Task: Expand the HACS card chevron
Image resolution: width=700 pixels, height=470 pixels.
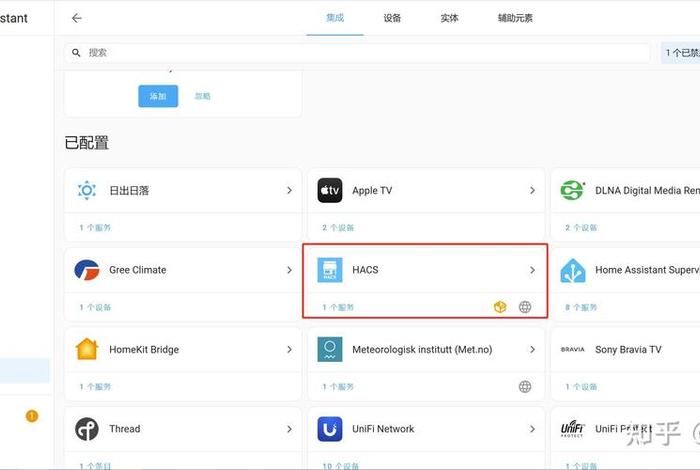Action: (x=532, y=270)
